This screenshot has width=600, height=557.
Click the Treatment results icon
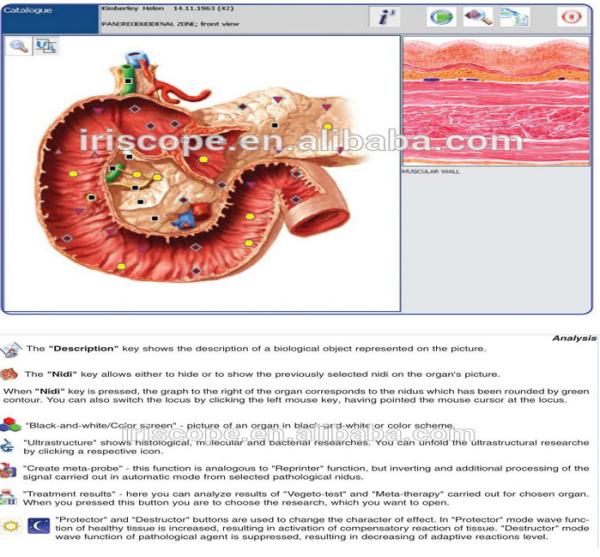pos(8,497)
